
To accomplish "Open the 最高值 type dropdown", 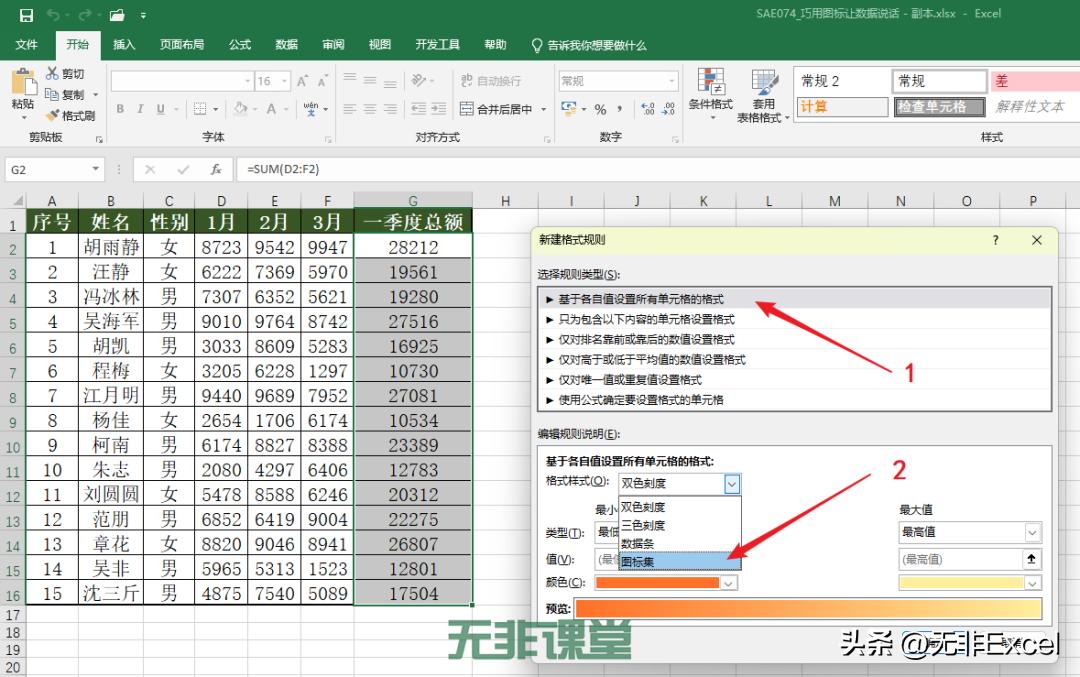I will [x=1031, y=532].
